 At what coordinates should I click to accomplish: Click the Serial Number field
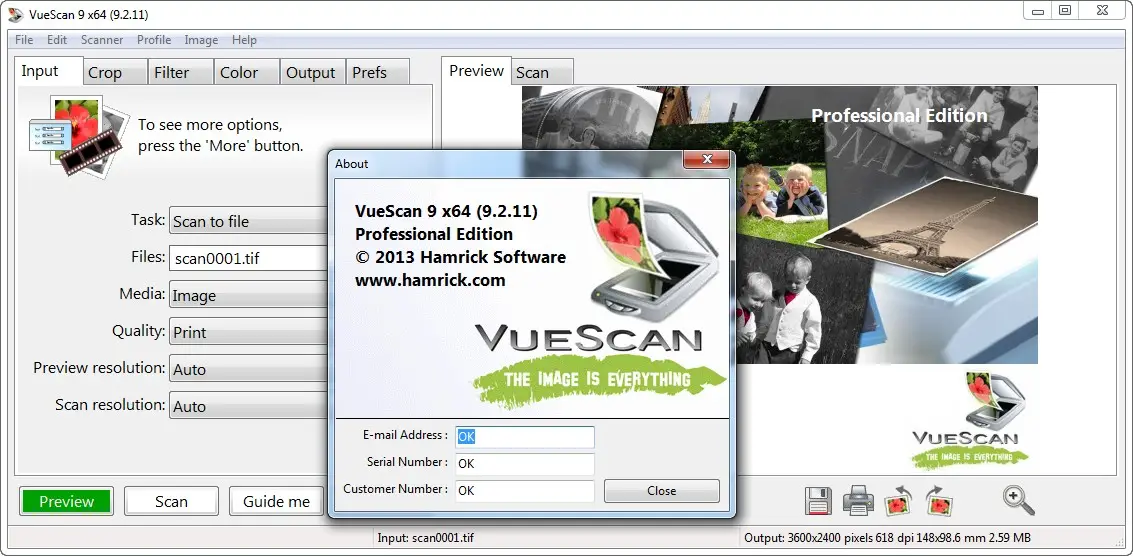(525, 463)
